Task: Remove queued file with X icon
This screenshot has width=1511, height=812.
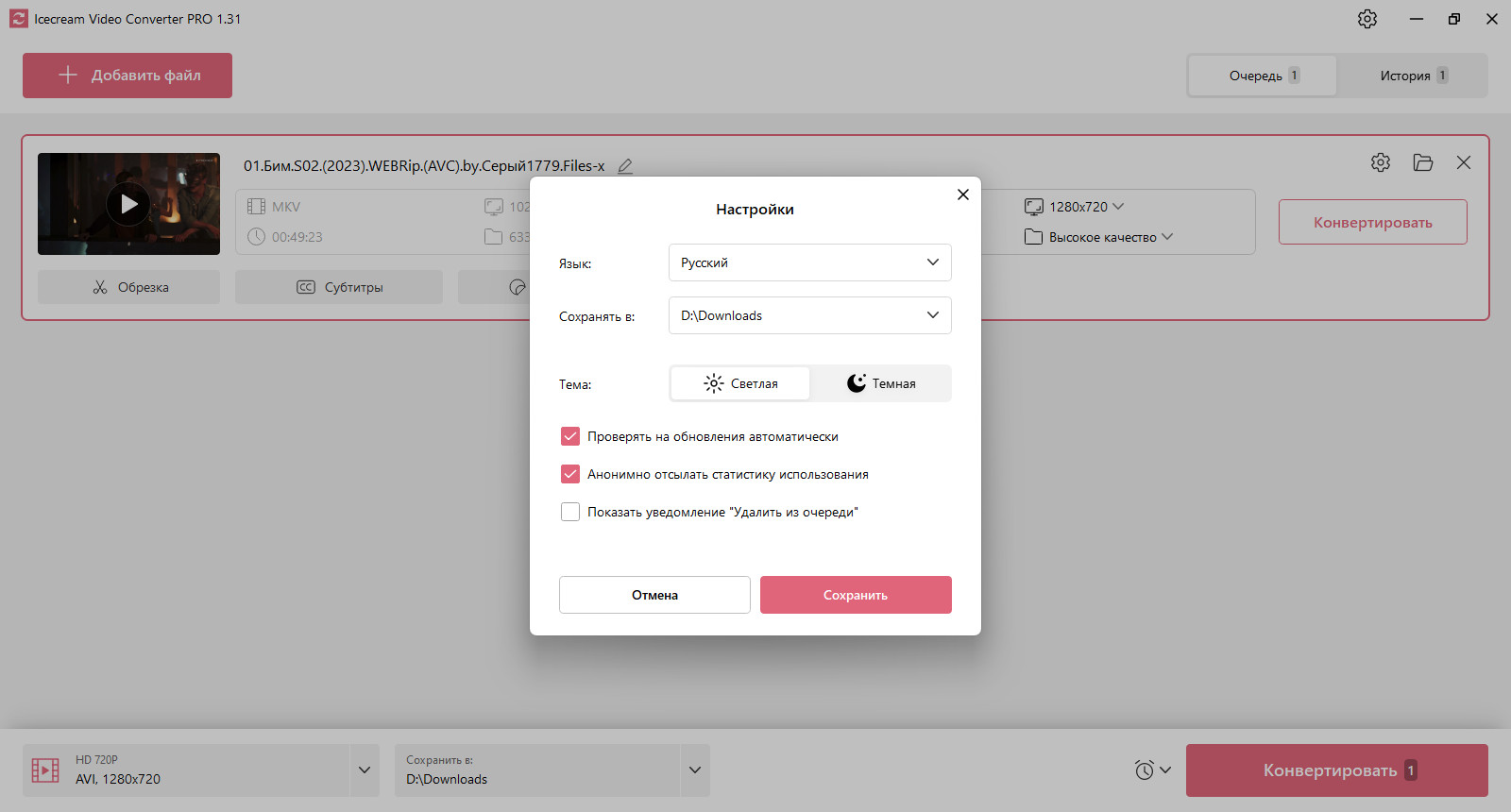Action: tap(1464, 162)
